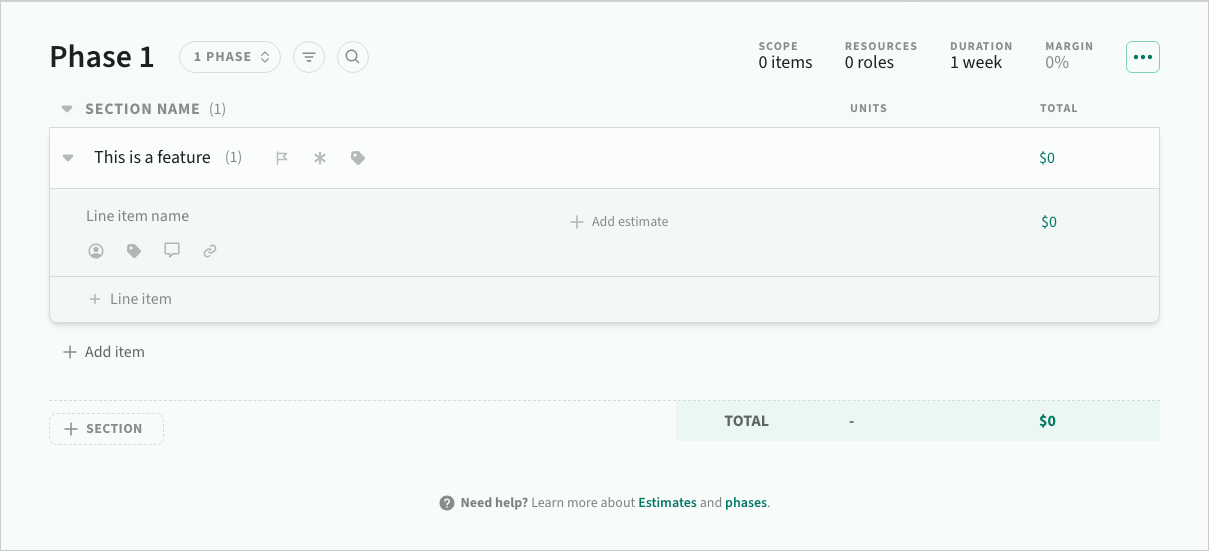Click the asterisk icon on the feature row
Screen dimensions: 1209x551
(x=320, y=158)
